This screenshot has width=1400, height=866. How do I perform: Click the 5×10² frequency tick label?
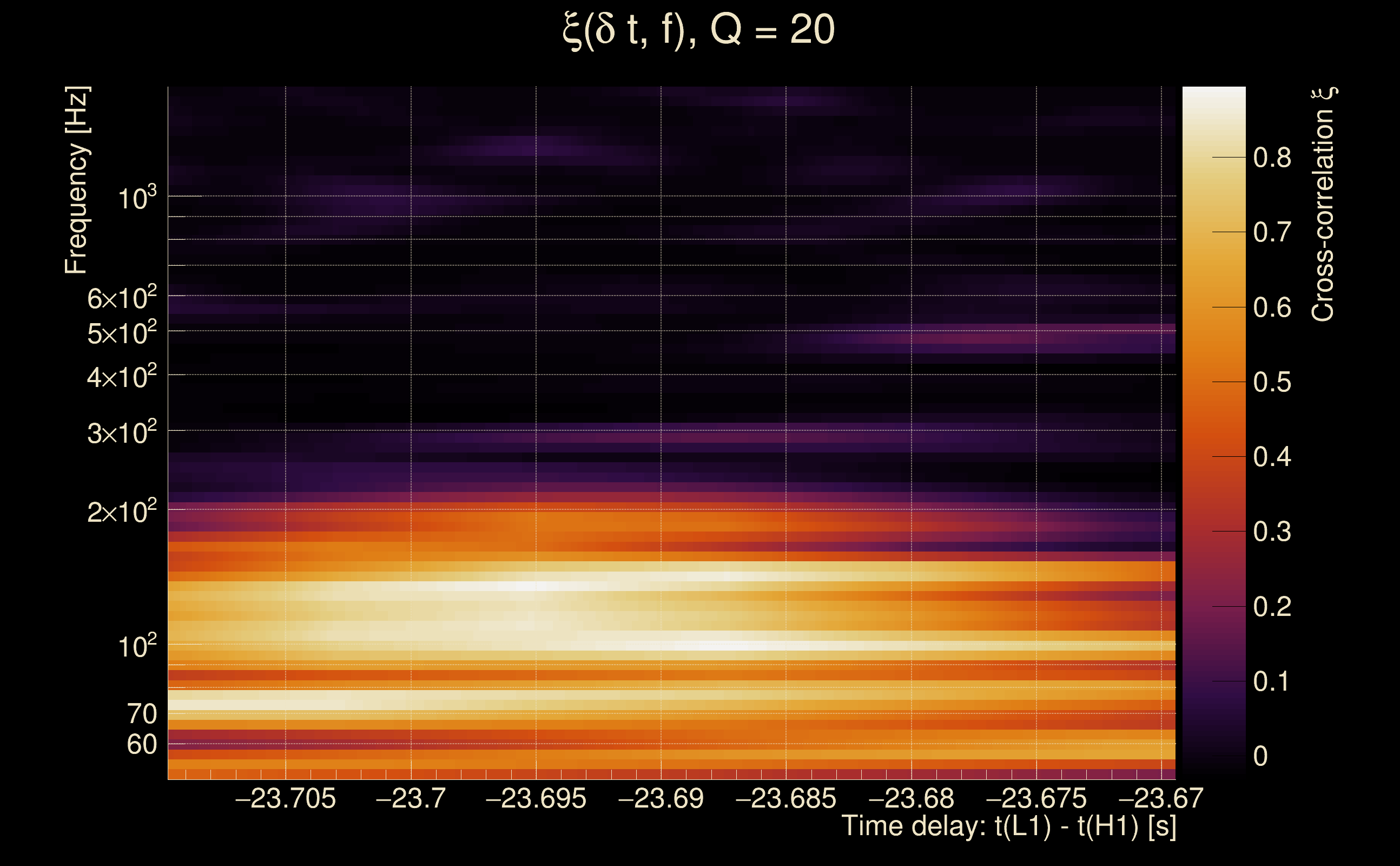[121, 333]
